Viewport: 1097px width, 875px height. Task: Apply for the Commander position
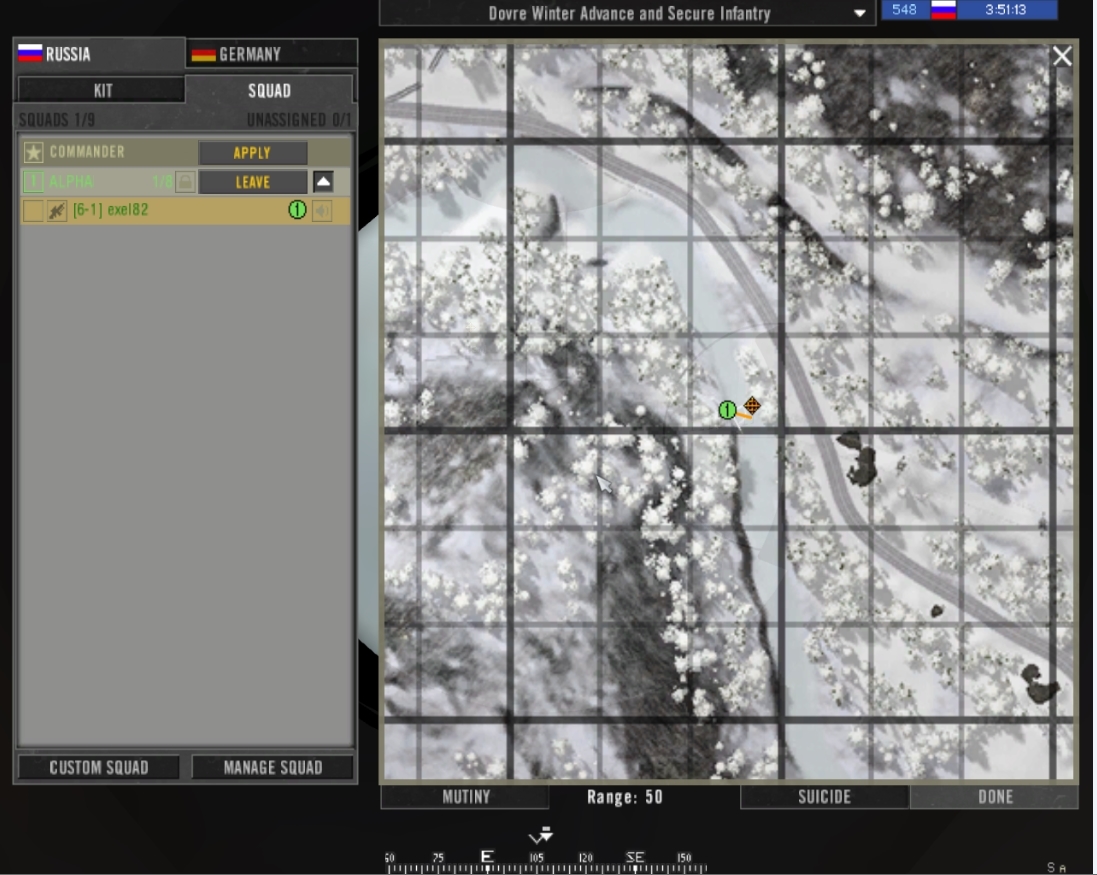(253, 152)
